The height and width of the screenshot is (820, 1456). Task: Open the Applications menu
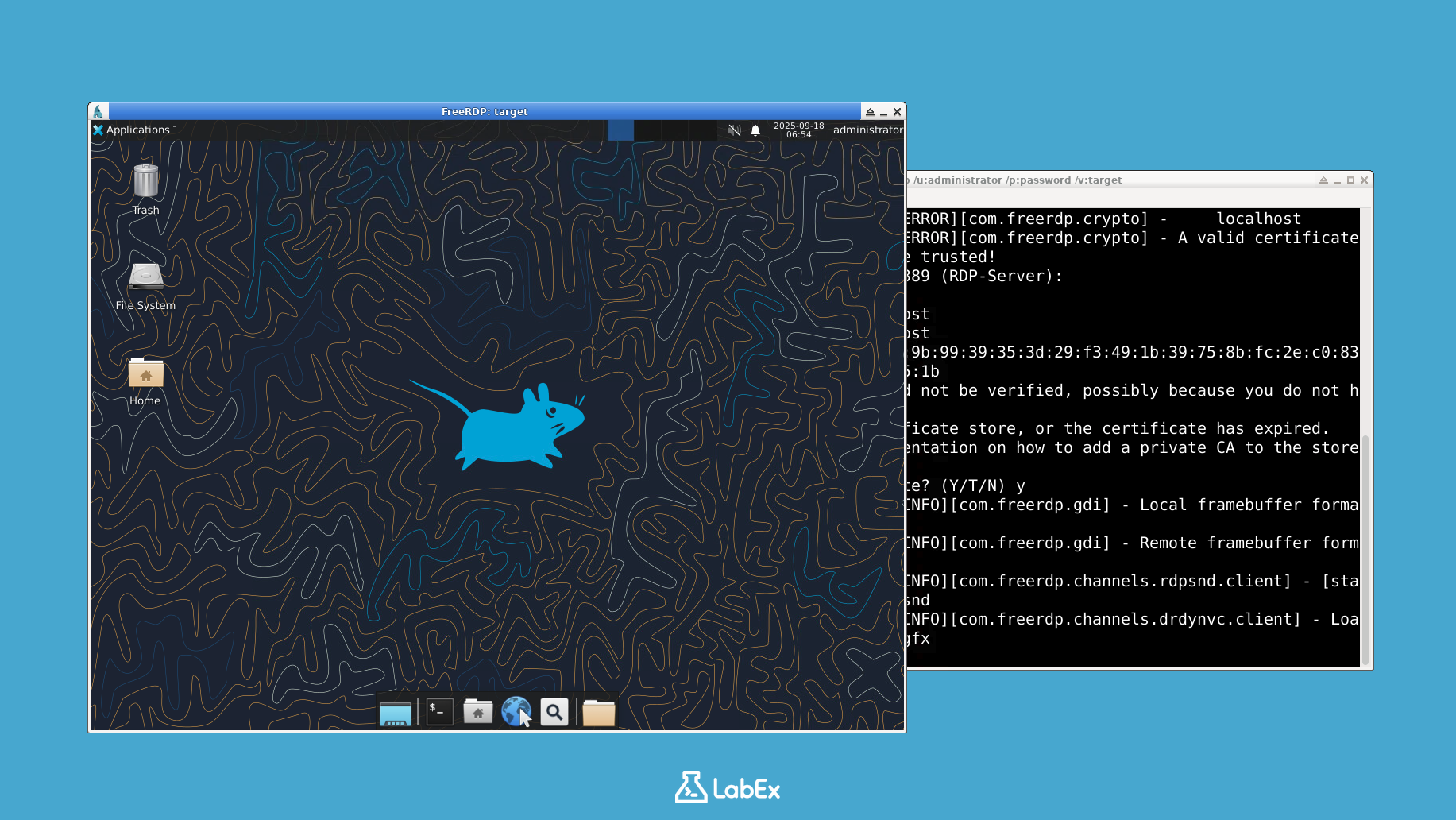[x=133, y=130]
